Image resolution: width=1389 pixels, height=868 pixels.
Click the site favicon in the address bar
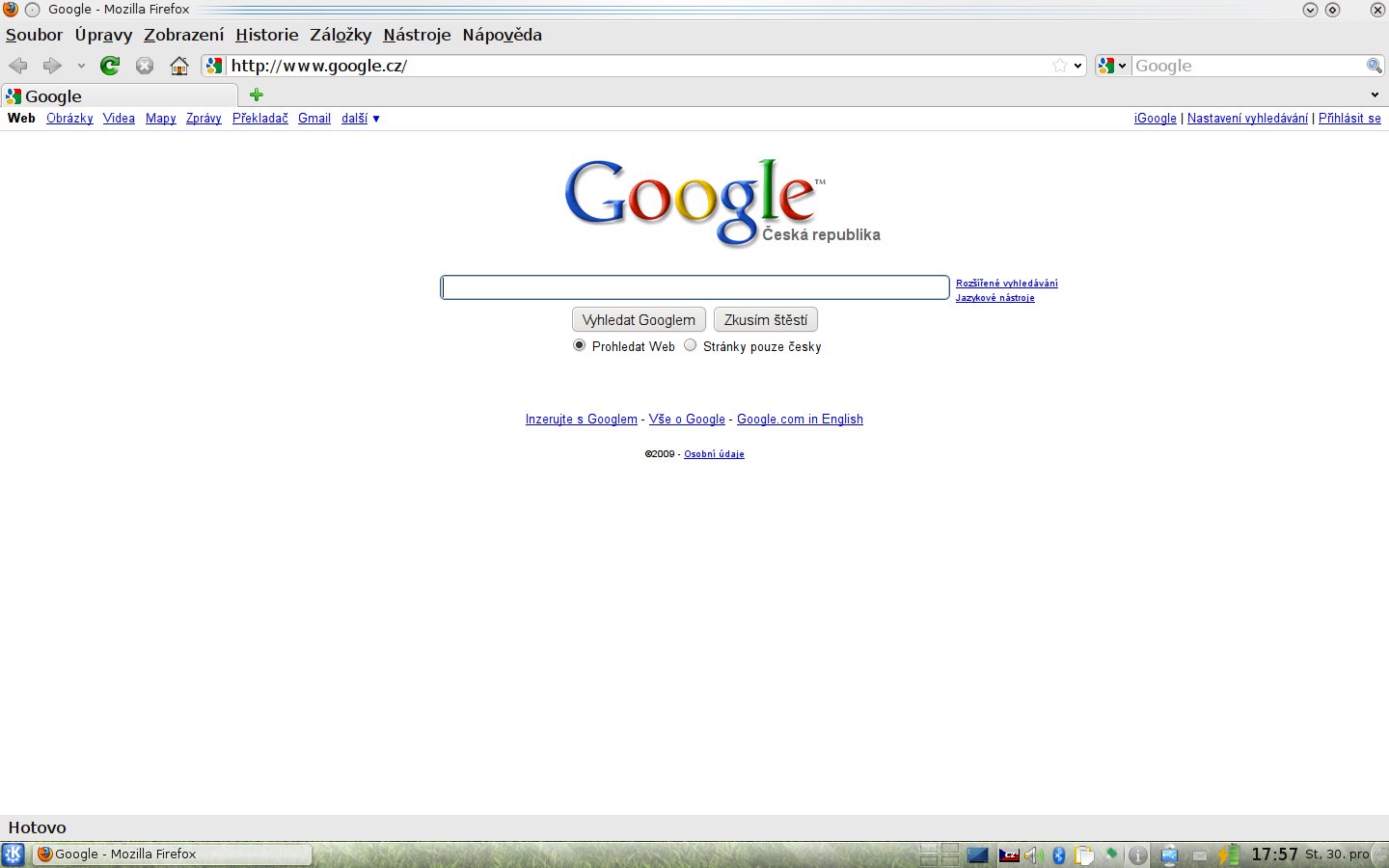click(214, 66)
